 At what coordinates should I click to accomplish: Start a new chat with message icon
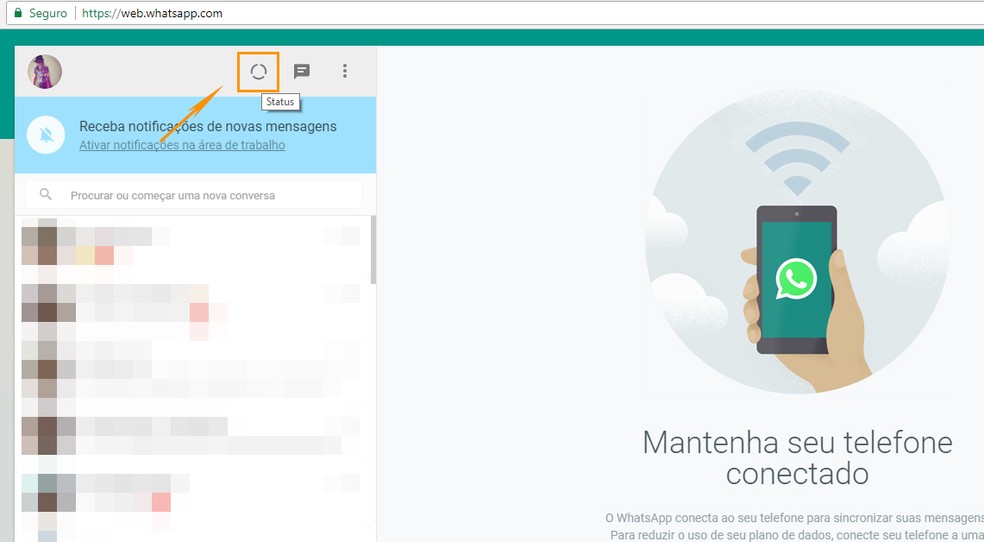pyautogui.click(x=302, y=71)
